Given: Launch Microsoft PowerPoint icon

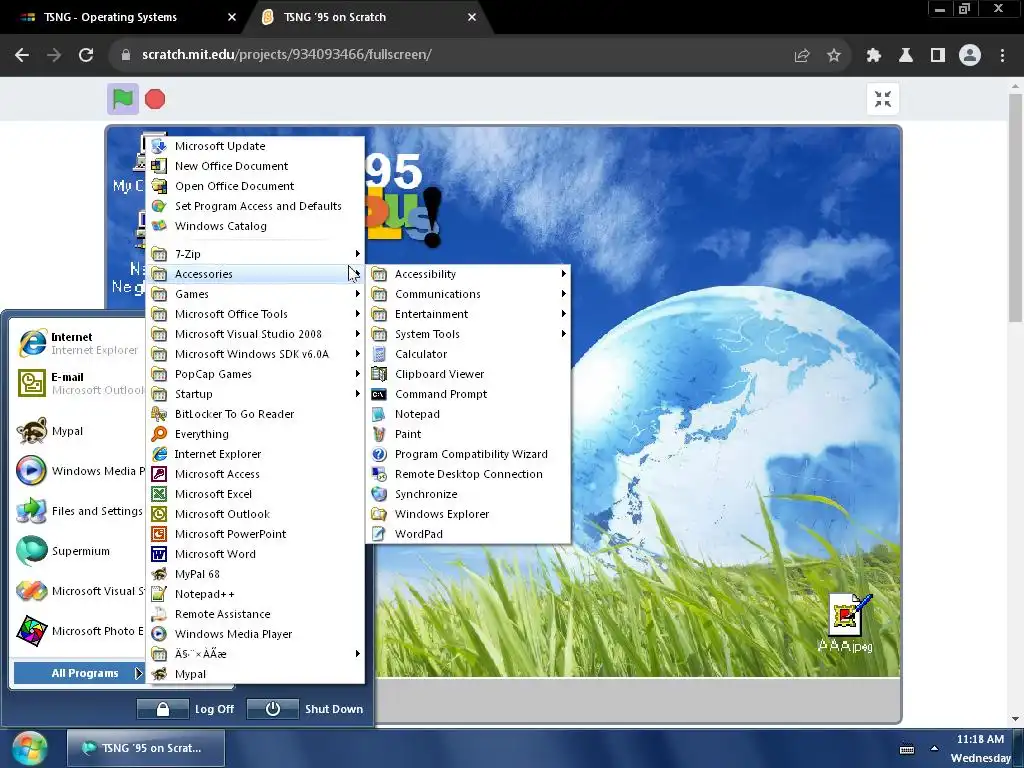Looking at the screenshot, I should tap(159, 534).
